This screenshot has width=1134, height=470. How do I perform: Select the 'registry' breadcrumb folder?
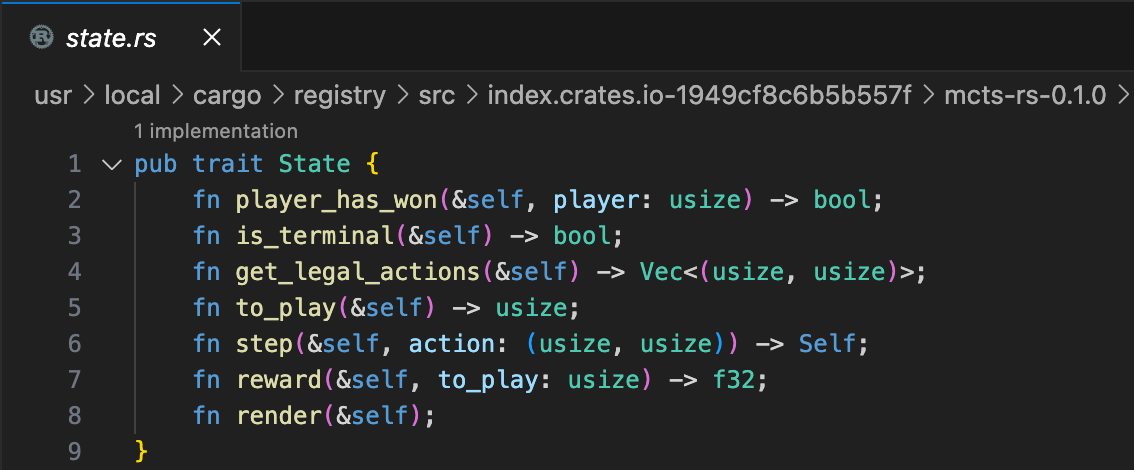point(339,95)
